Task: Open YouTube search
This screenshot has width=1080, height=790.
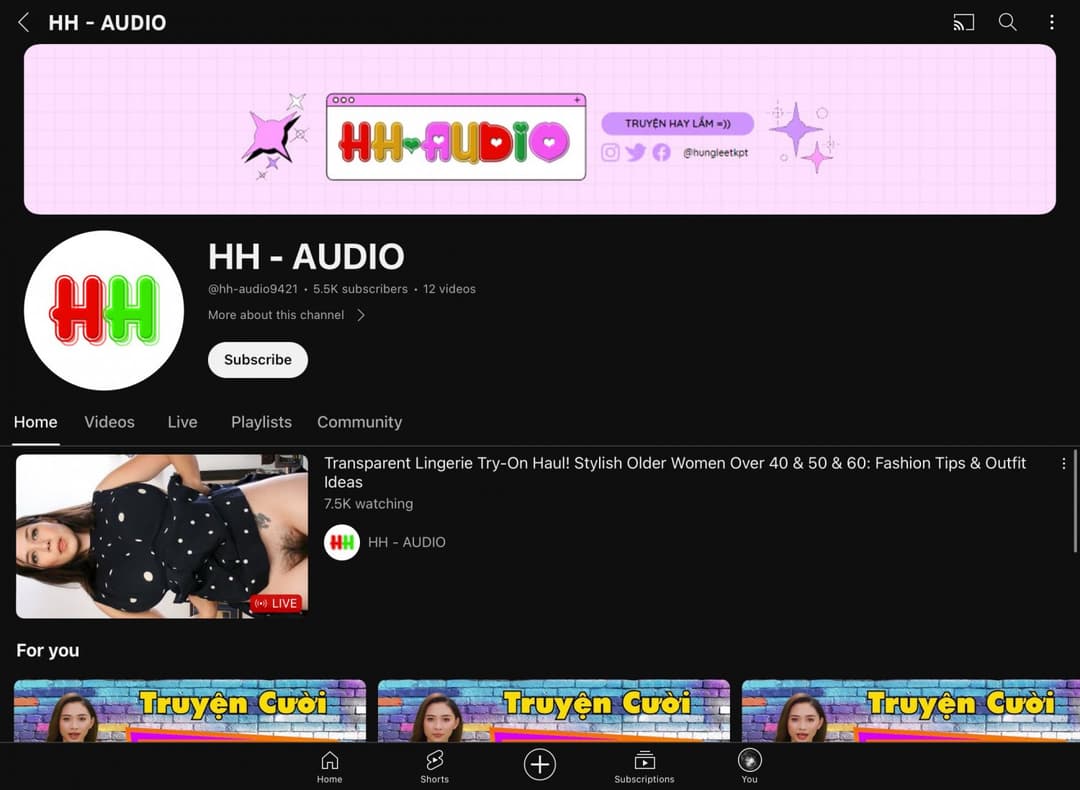Action: point(1007,22)
